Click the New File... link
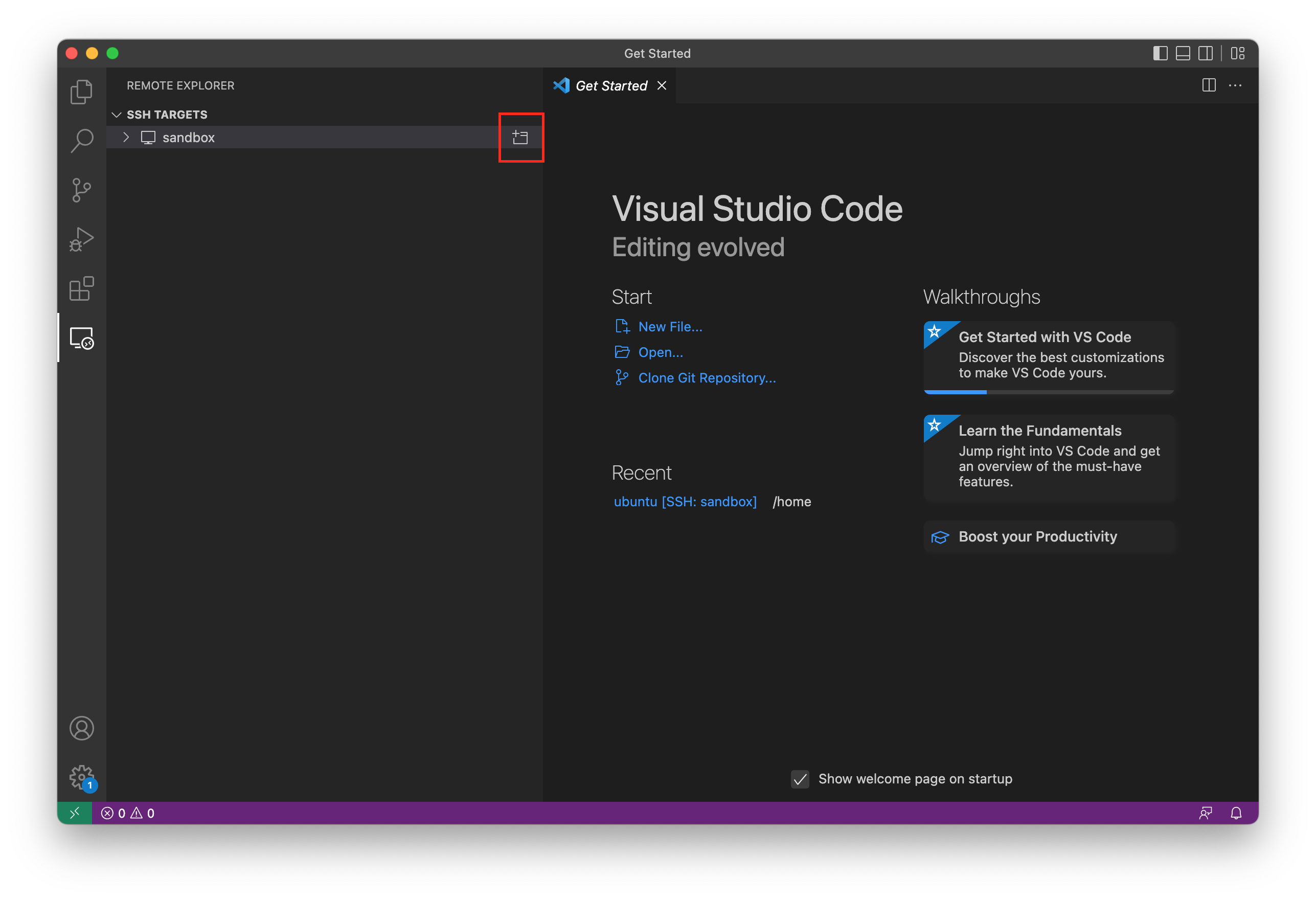The height and width of the screenshot is (900, 1316). click(670, 327)
